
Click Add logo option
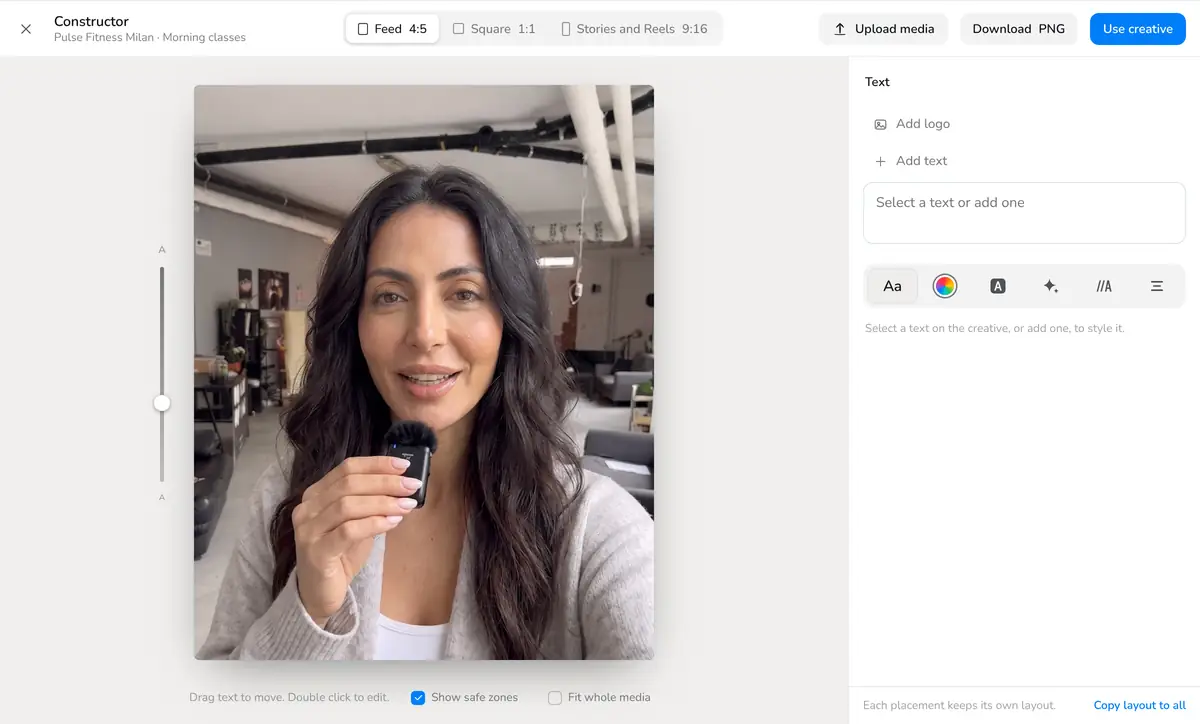(912, 124)
